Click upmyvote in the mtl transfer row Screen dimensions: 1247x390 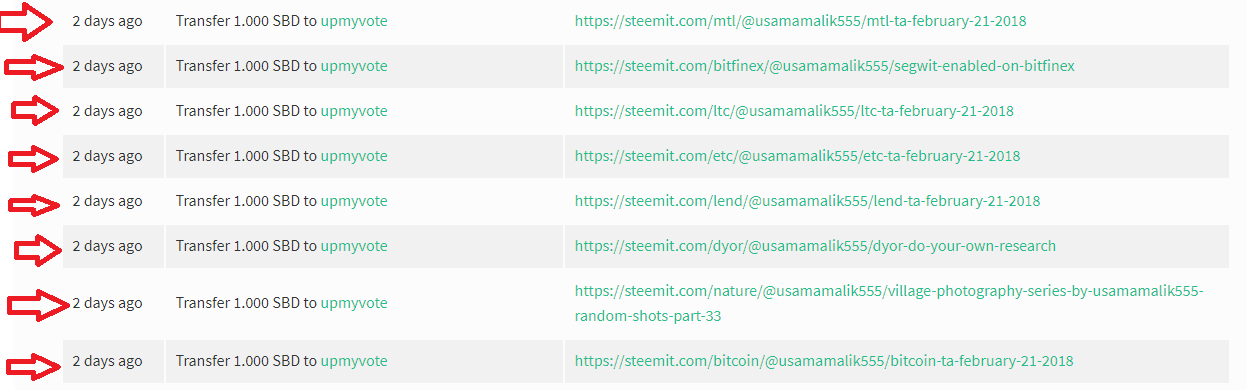coord(354,21)
